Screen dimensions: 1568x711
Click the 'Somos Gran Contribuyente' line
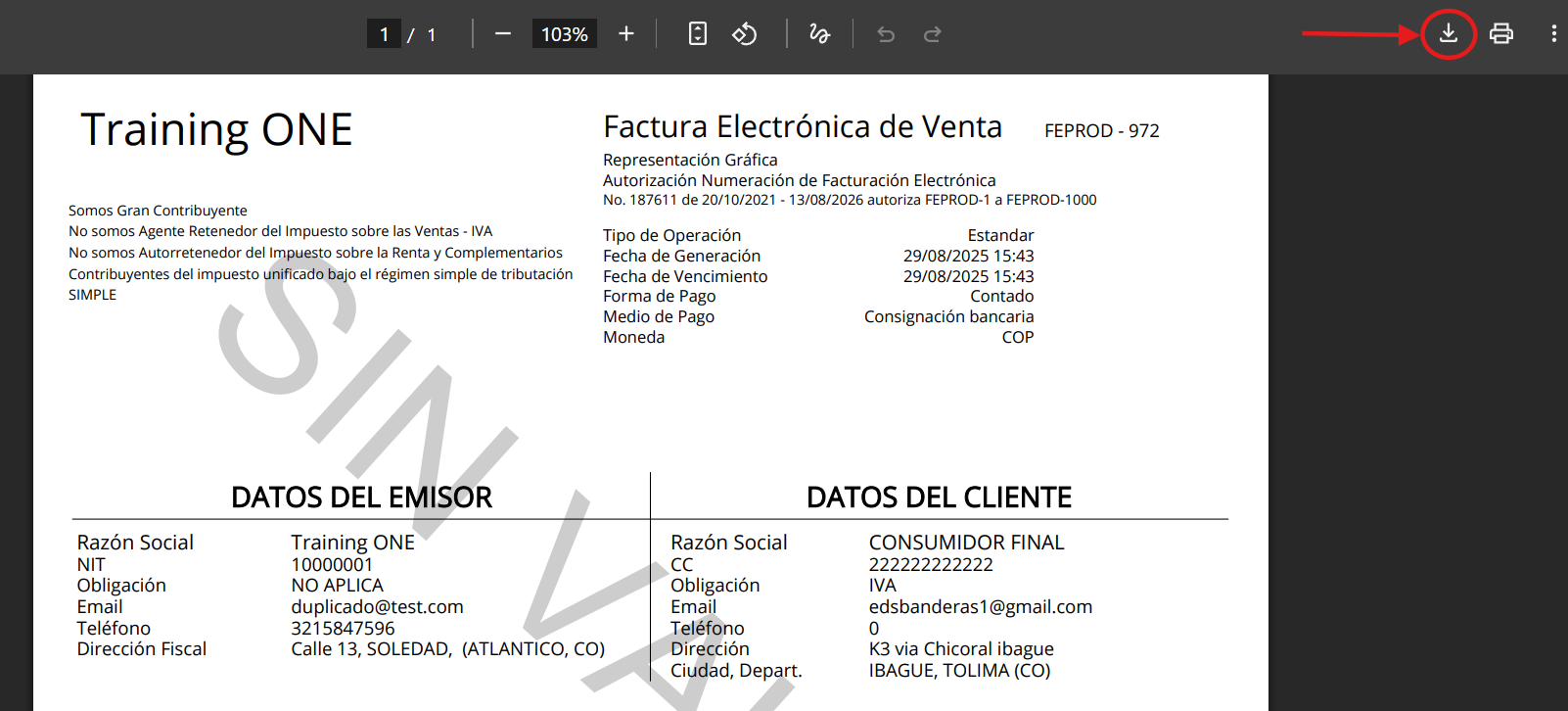coord(158,211)
